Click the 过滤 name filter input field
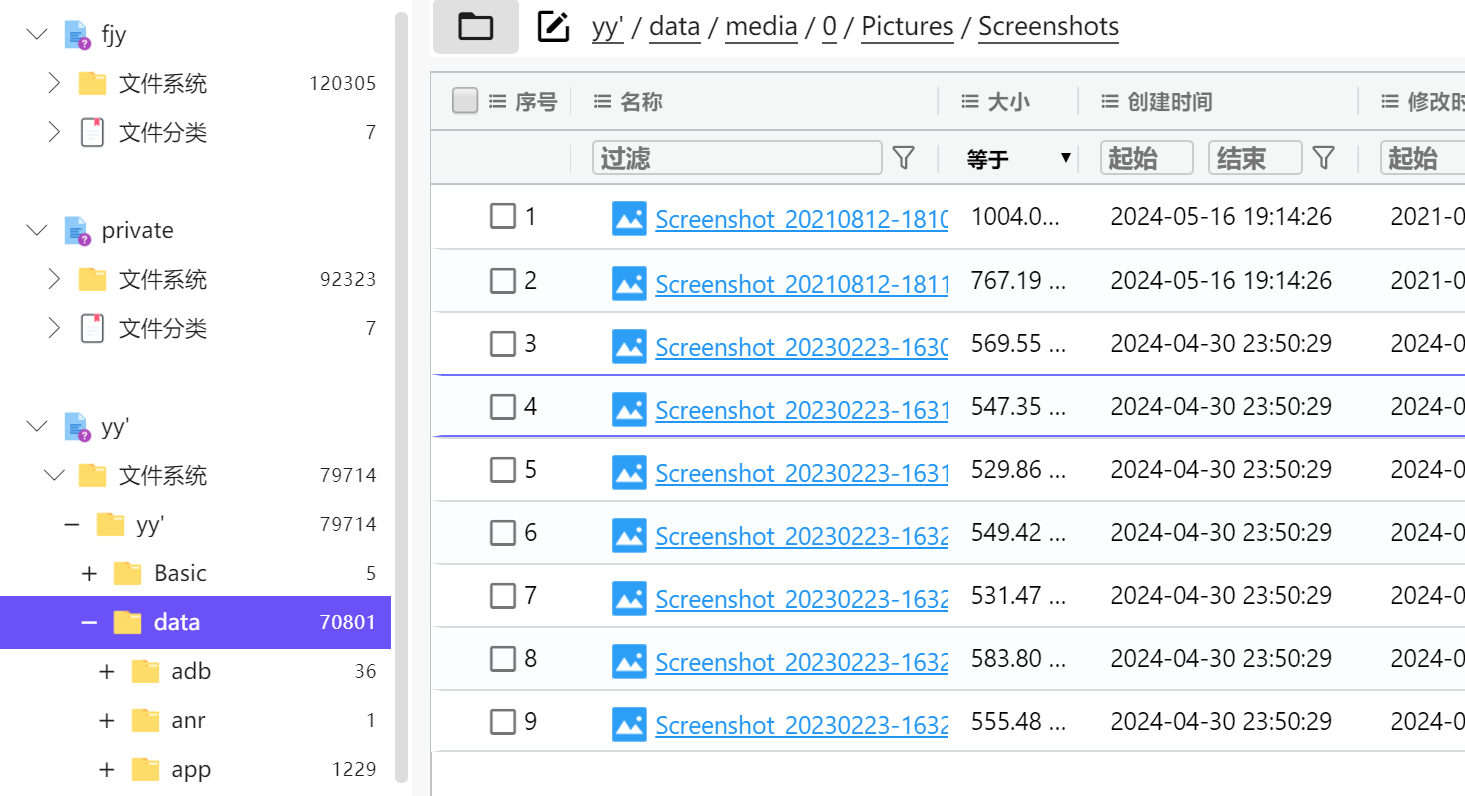Image resolution: width=1465 pixels, height=796 pixels. pyautogui.click(x=737, y=158)
